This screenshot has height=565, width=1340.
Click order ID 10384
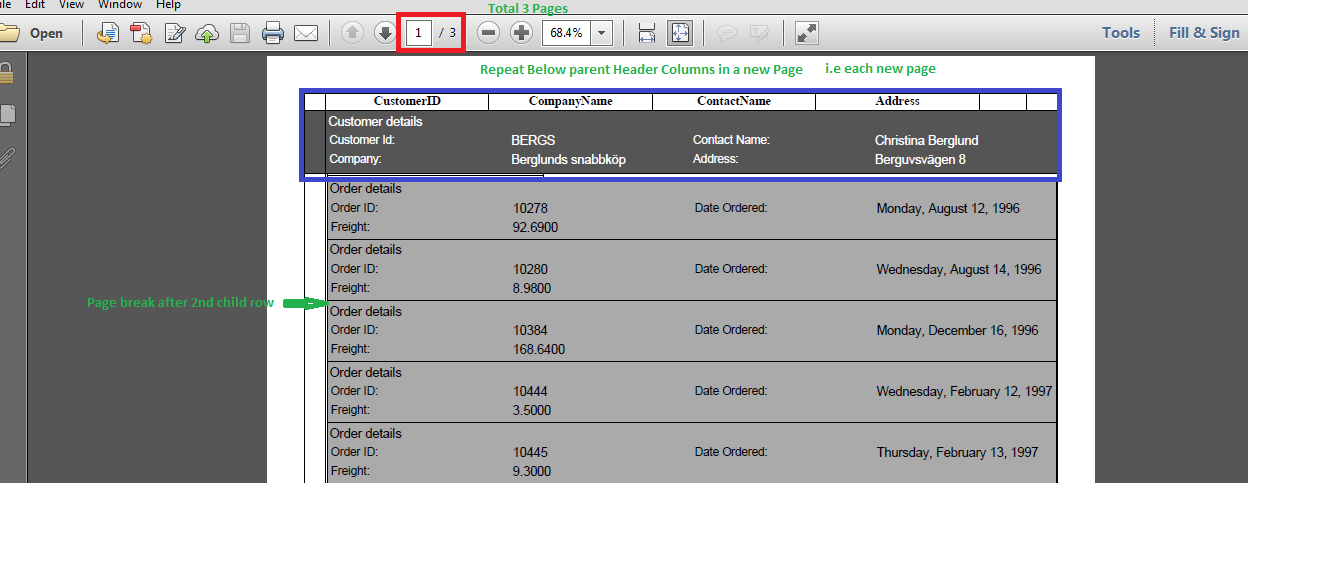point(530,331)
